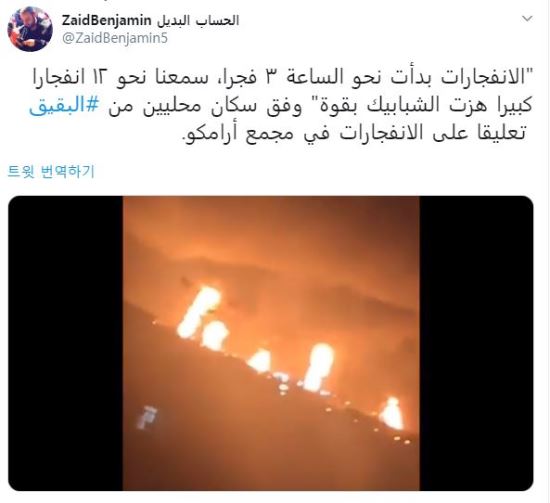Open the #البقيق hashtag
Viewport: 550px width, 503px height.
click(x=64, y=105)
